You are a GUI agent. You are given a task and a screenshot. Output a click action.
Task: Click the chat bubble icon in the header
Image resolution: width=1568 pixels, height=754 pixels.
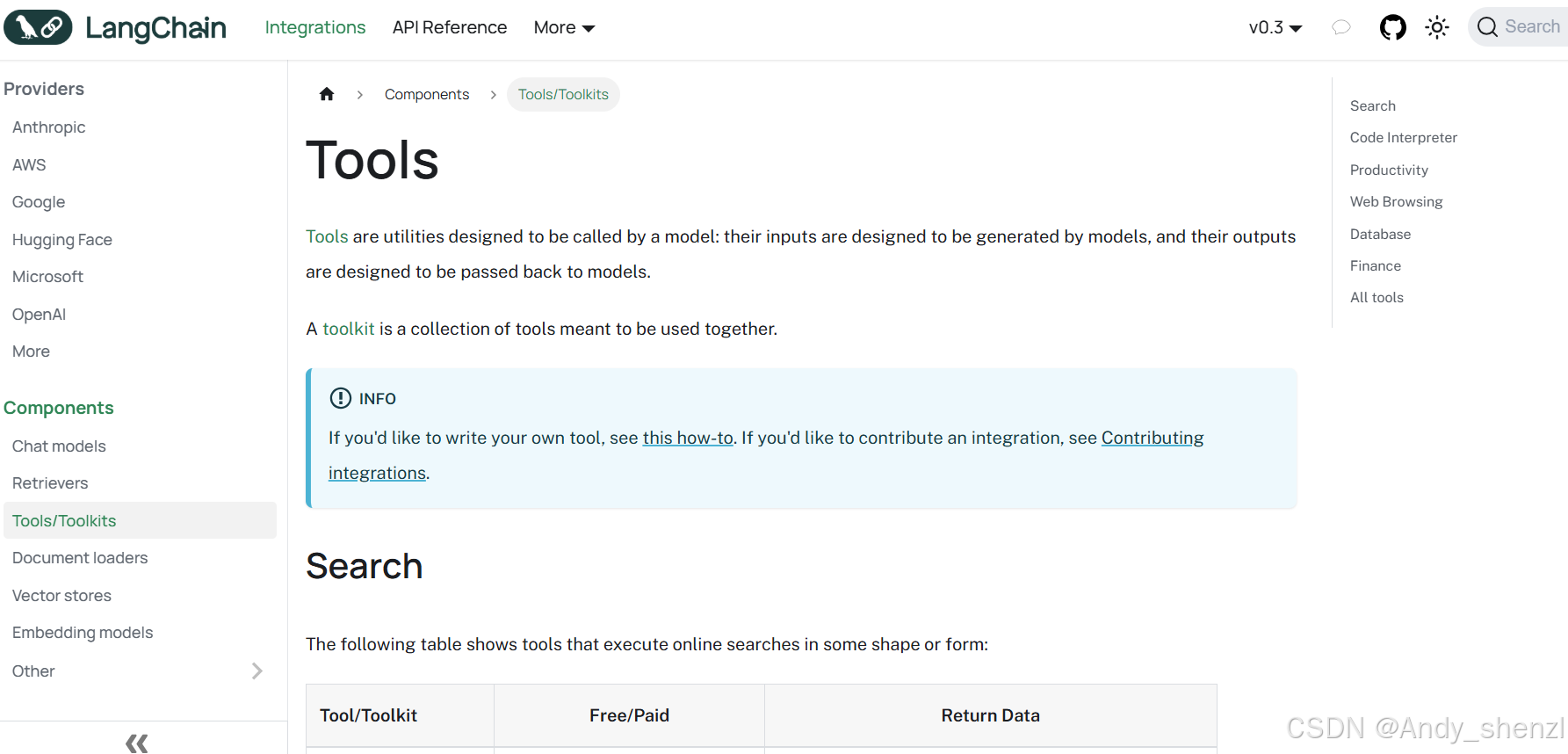(x=1341, y=27)
